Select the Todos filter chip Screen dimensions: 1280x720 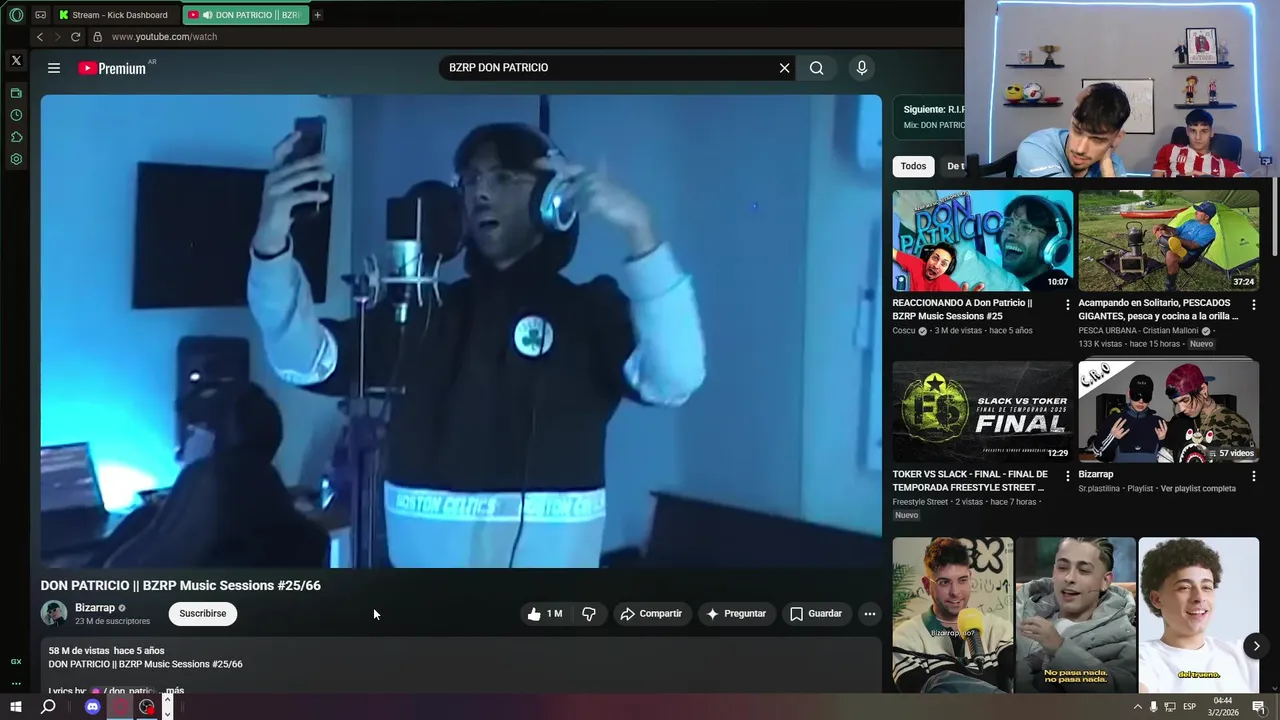[913, 166]
